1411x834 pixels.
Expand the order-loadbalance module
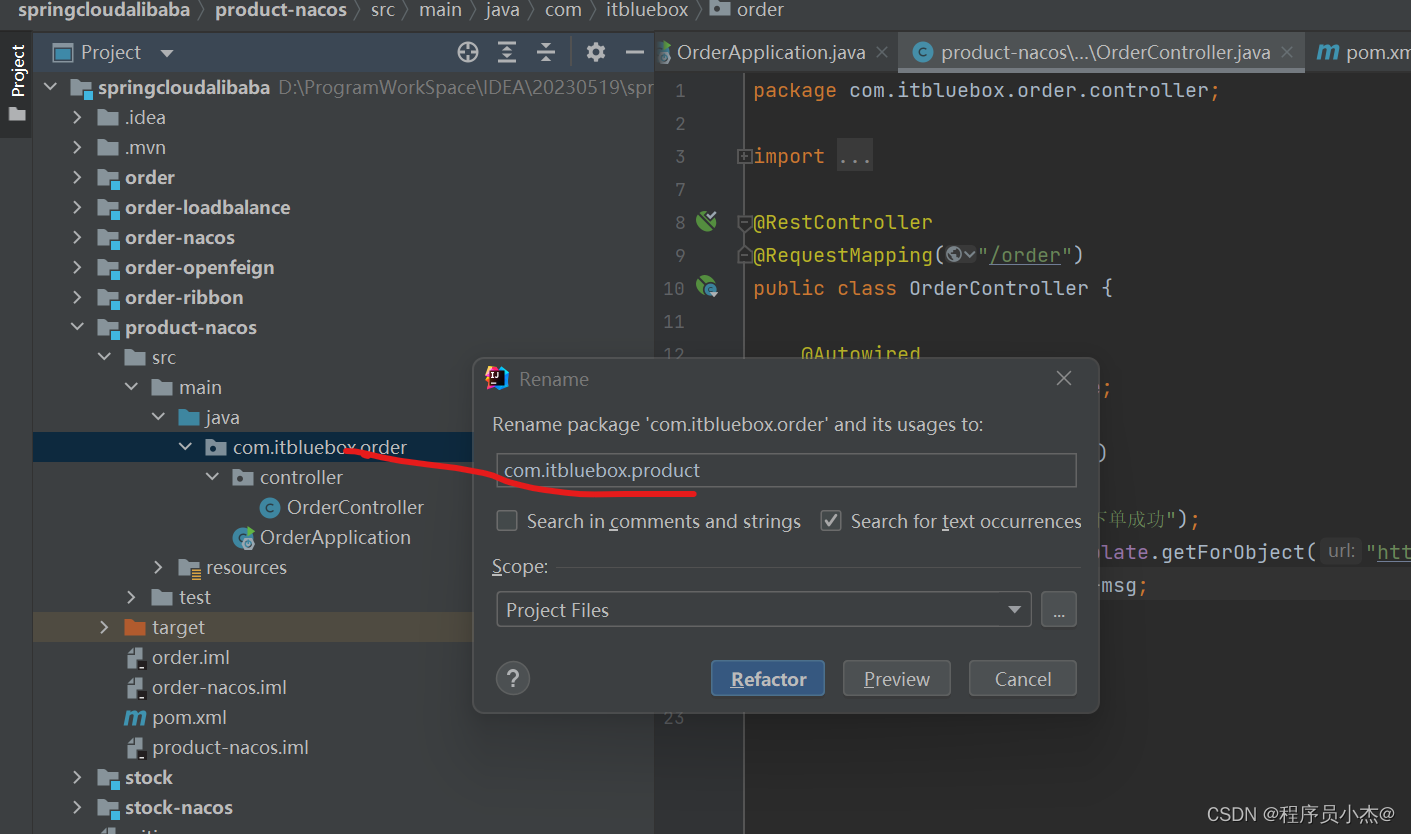pyautogui.click(x=78, y=208)
